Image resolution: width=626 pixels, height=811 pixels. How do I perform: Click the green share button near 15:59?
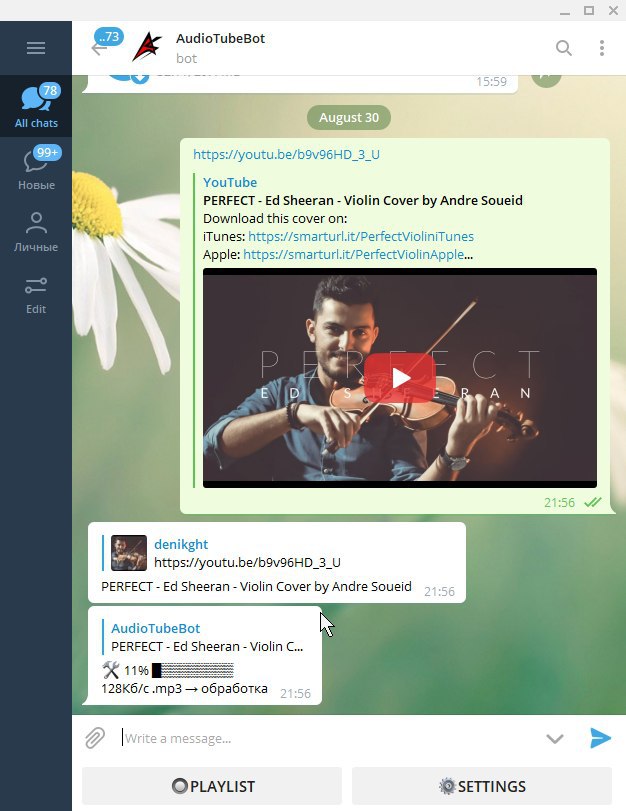546,79
